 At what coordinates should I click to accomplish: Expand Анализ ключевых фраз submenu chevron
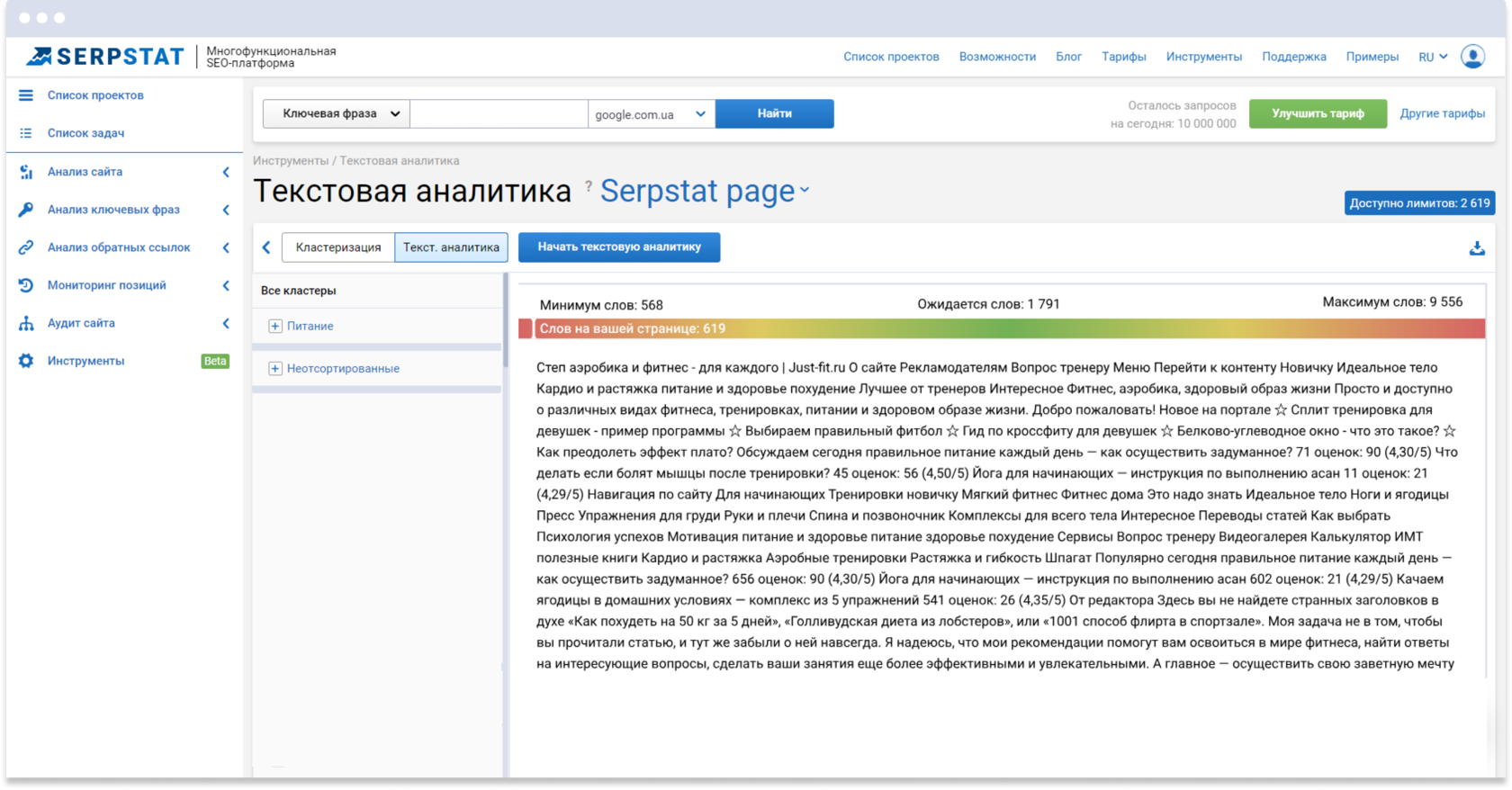226,210
